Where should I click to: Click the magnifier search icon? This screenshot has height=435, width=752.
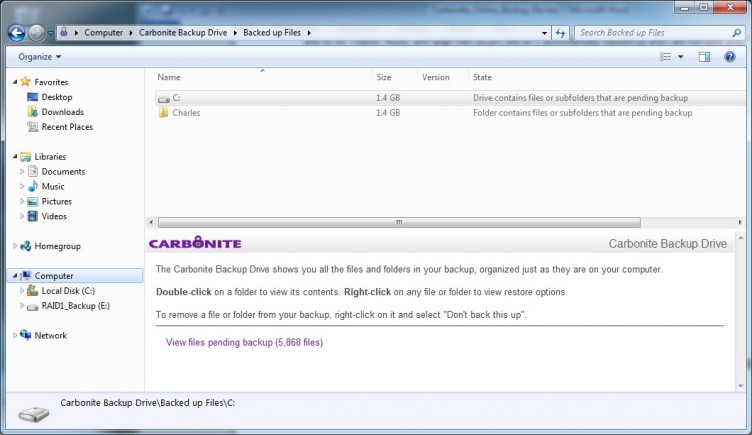tap(736, 33)
